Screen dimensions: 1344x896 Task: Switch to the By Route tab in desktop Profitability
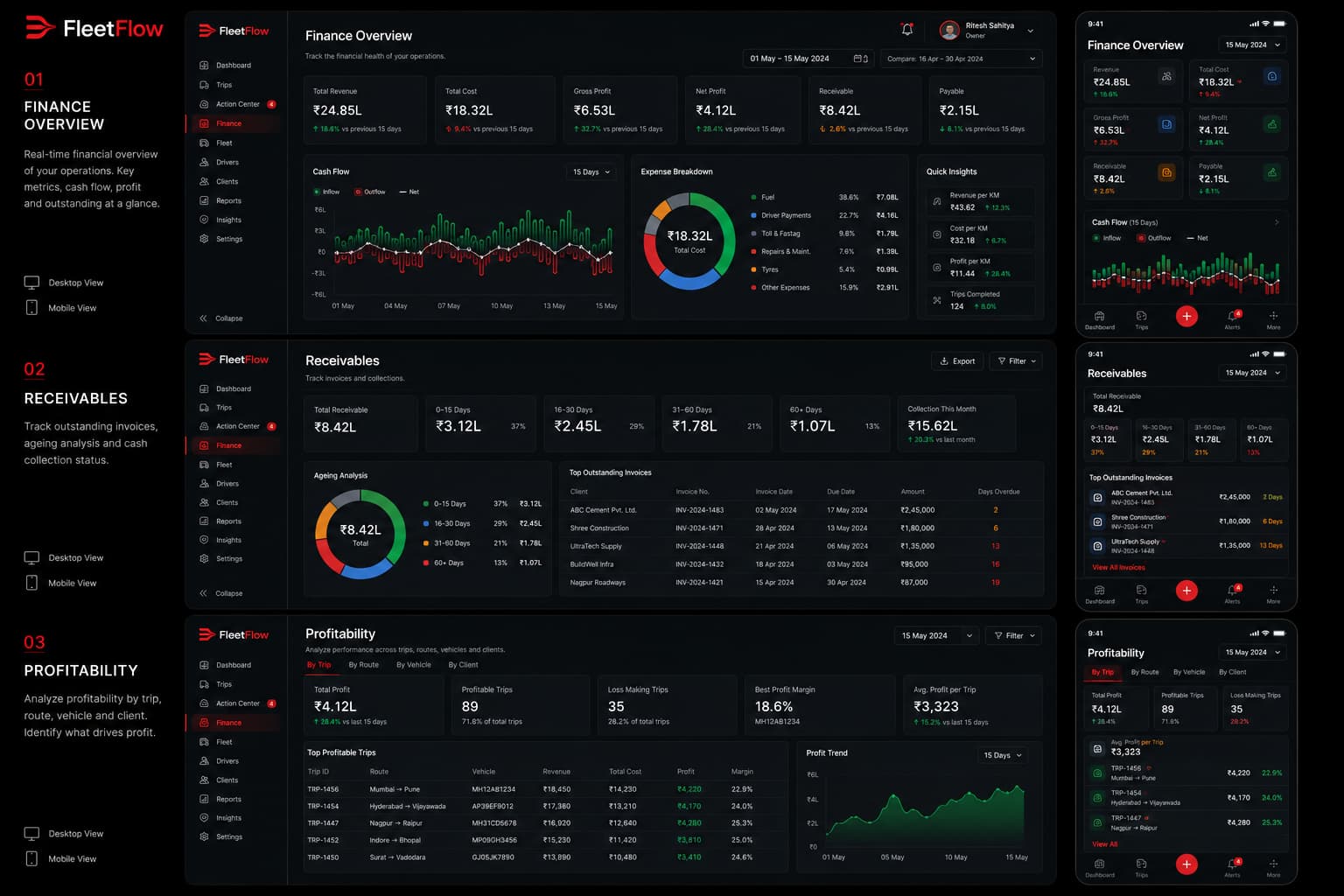coord(363,665)
